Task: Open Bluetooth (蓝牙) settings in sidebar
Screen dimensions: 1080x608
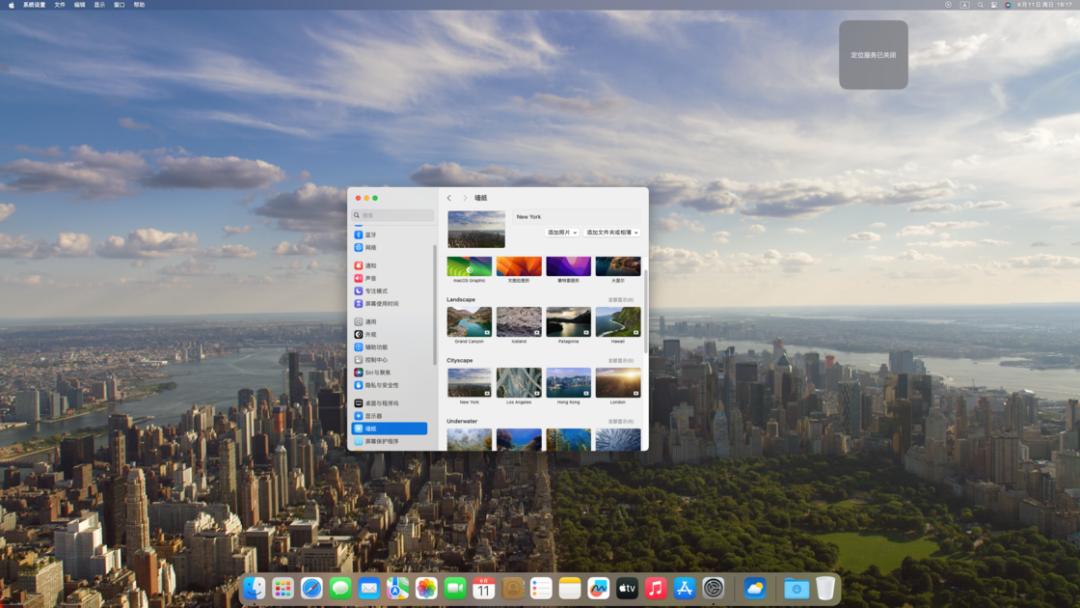Action: tap(370, 235)
